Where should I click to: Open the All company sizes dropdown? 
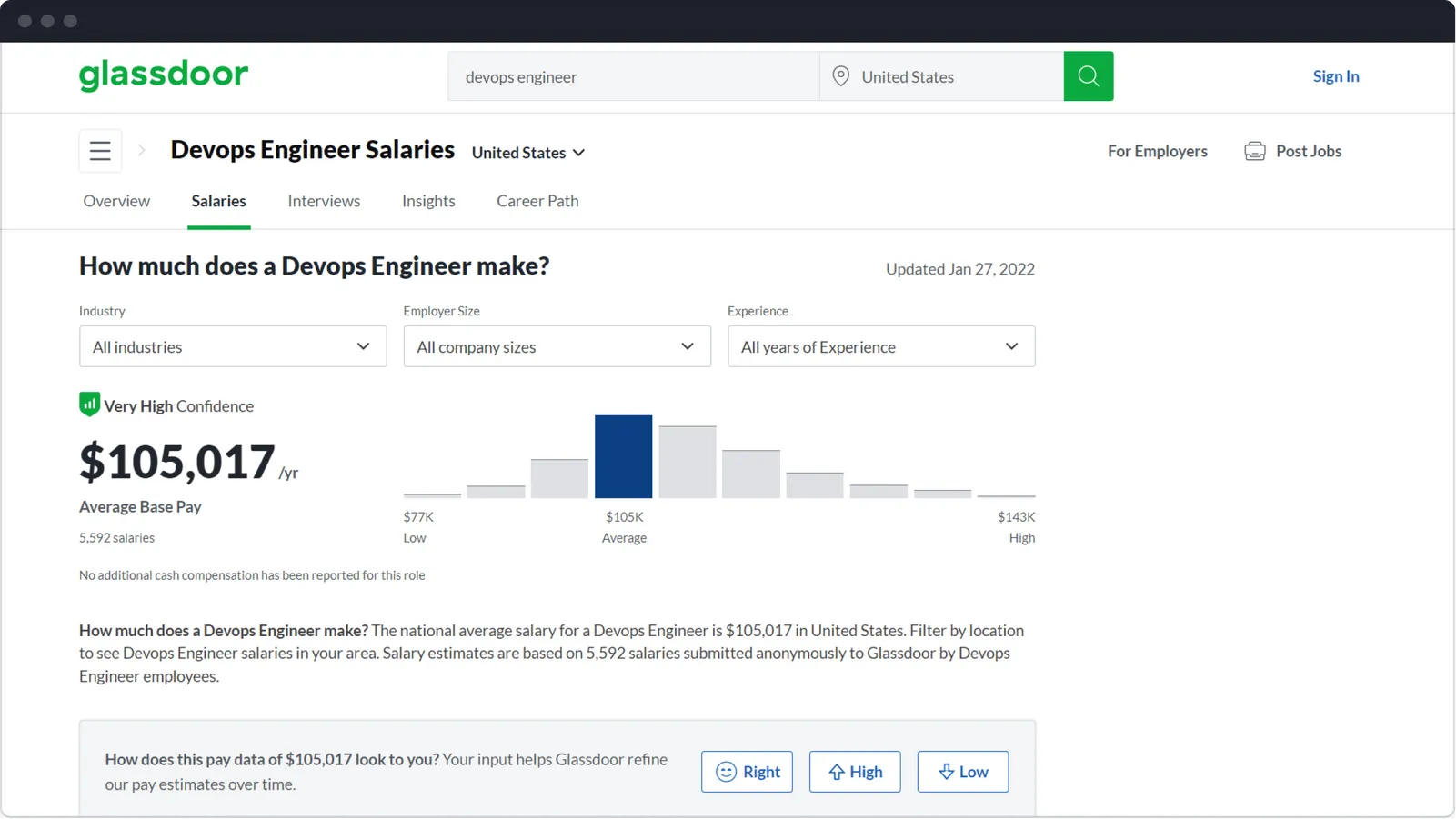(557, 346)
